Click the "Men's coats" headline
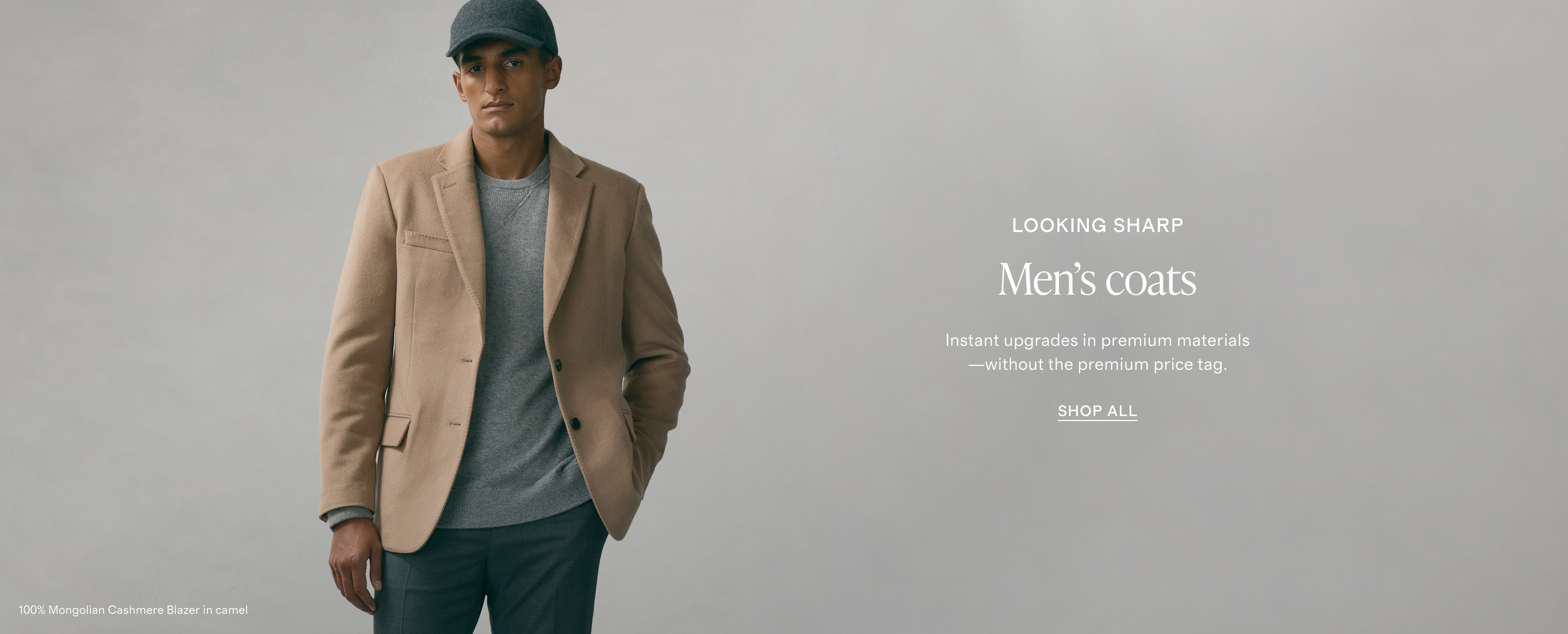Screen dimensions: 1568x634 coord(1097,279)
